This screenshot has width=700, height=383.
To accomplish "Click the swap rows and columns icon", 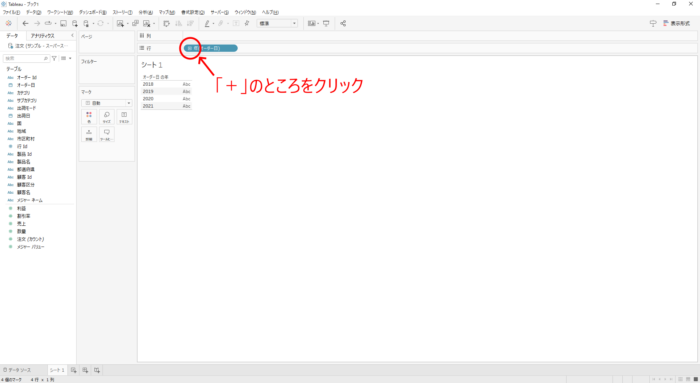I will (x=167, y=23).
